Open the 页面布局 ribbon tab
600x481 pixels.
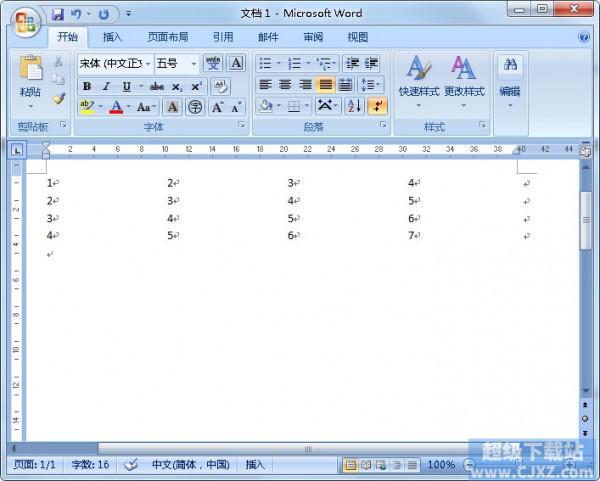click(167, 37)
